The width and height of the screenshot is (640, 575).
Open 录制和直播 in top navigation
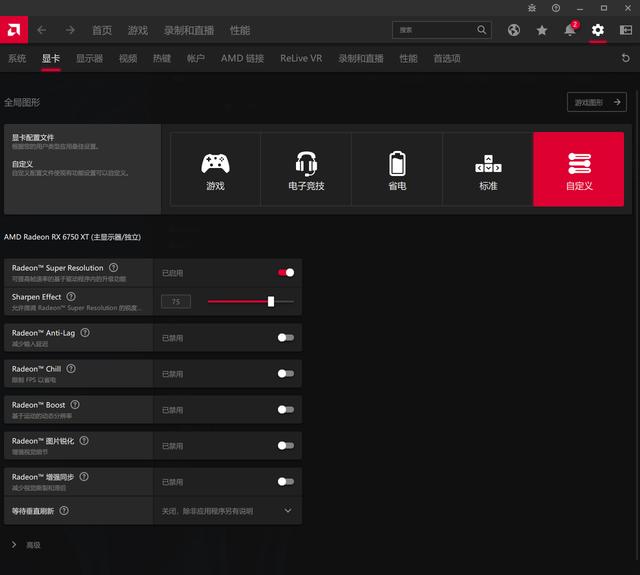(x=189, y=30)
